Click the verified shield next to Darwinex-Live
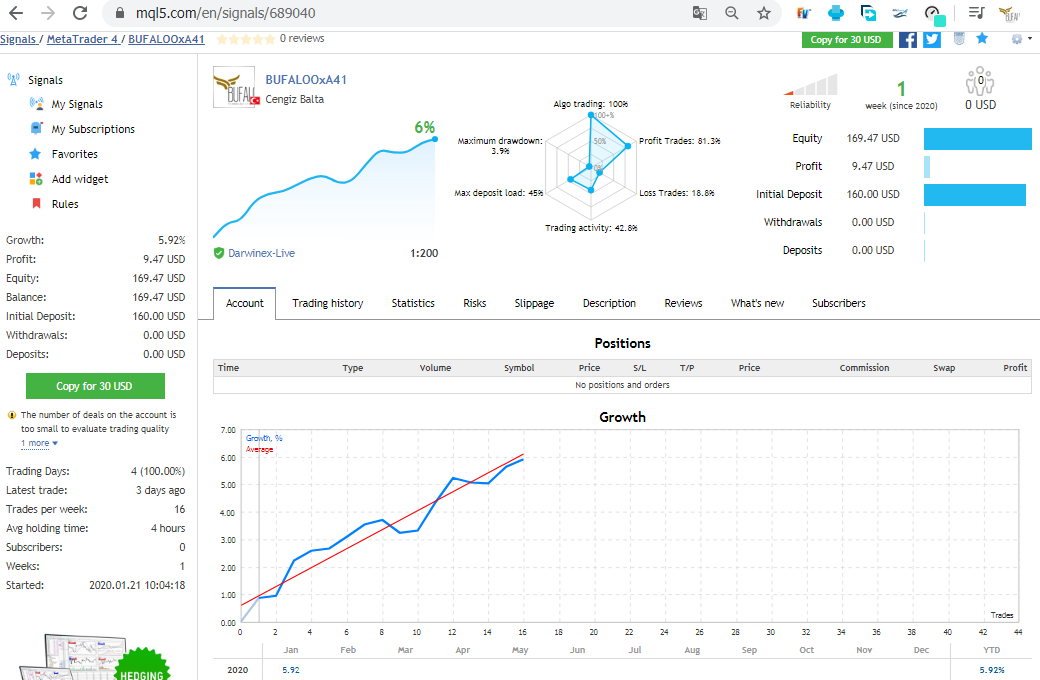The width and height of the screenshot is (1040, 680). pos(219,253)
